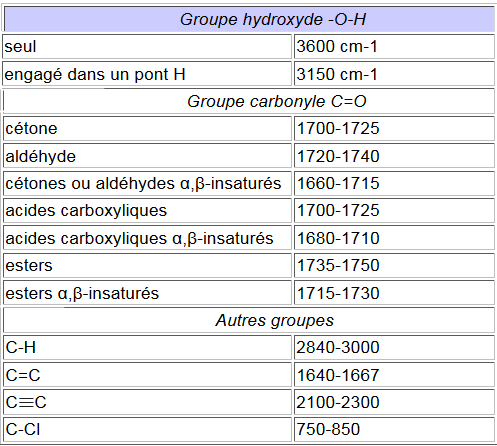Image resolution: width=497 pixels, height=446 pixels.
Task: Select the 'C-H' row label
Action: click(x=147, y=348)
